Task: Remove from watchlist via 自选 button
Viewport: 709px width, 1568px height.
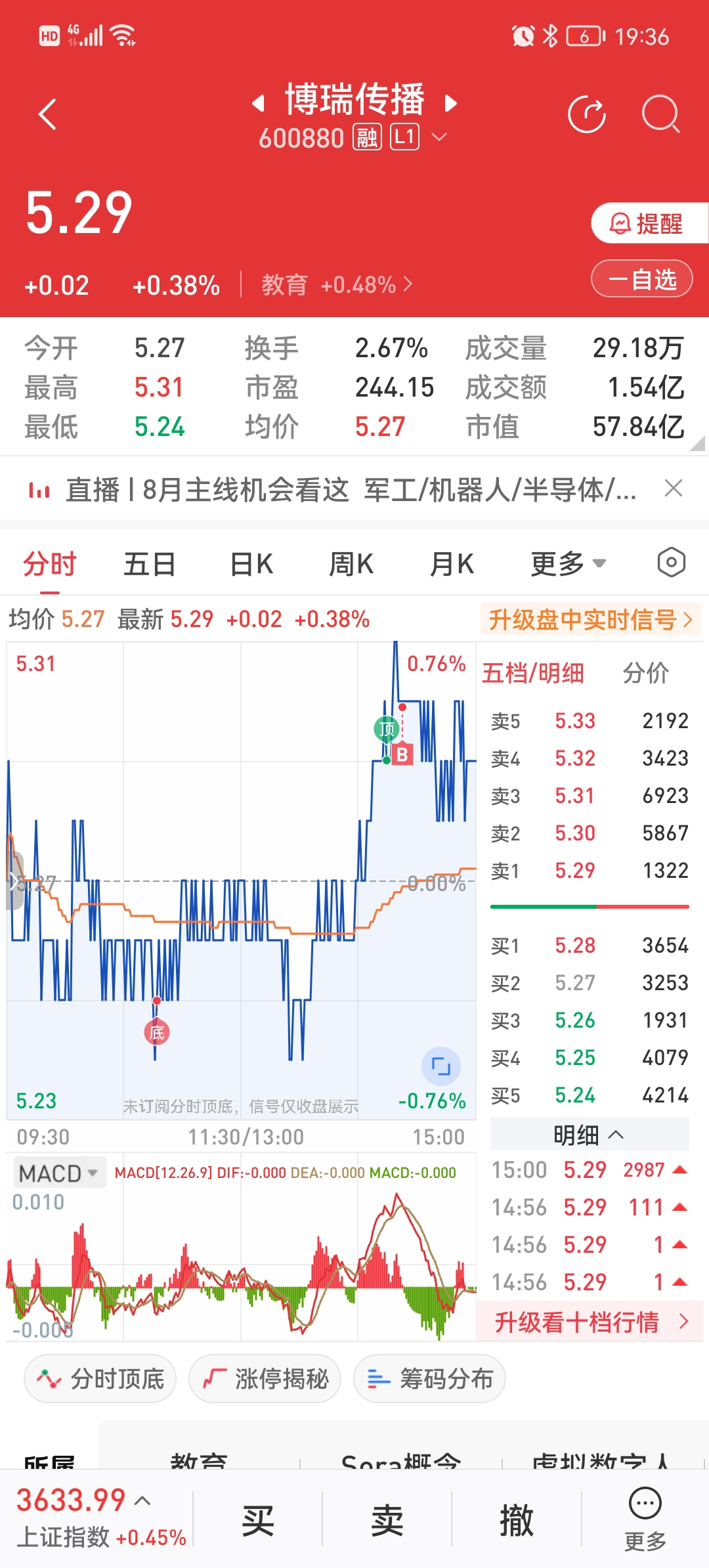Action: tap(642, 279)
